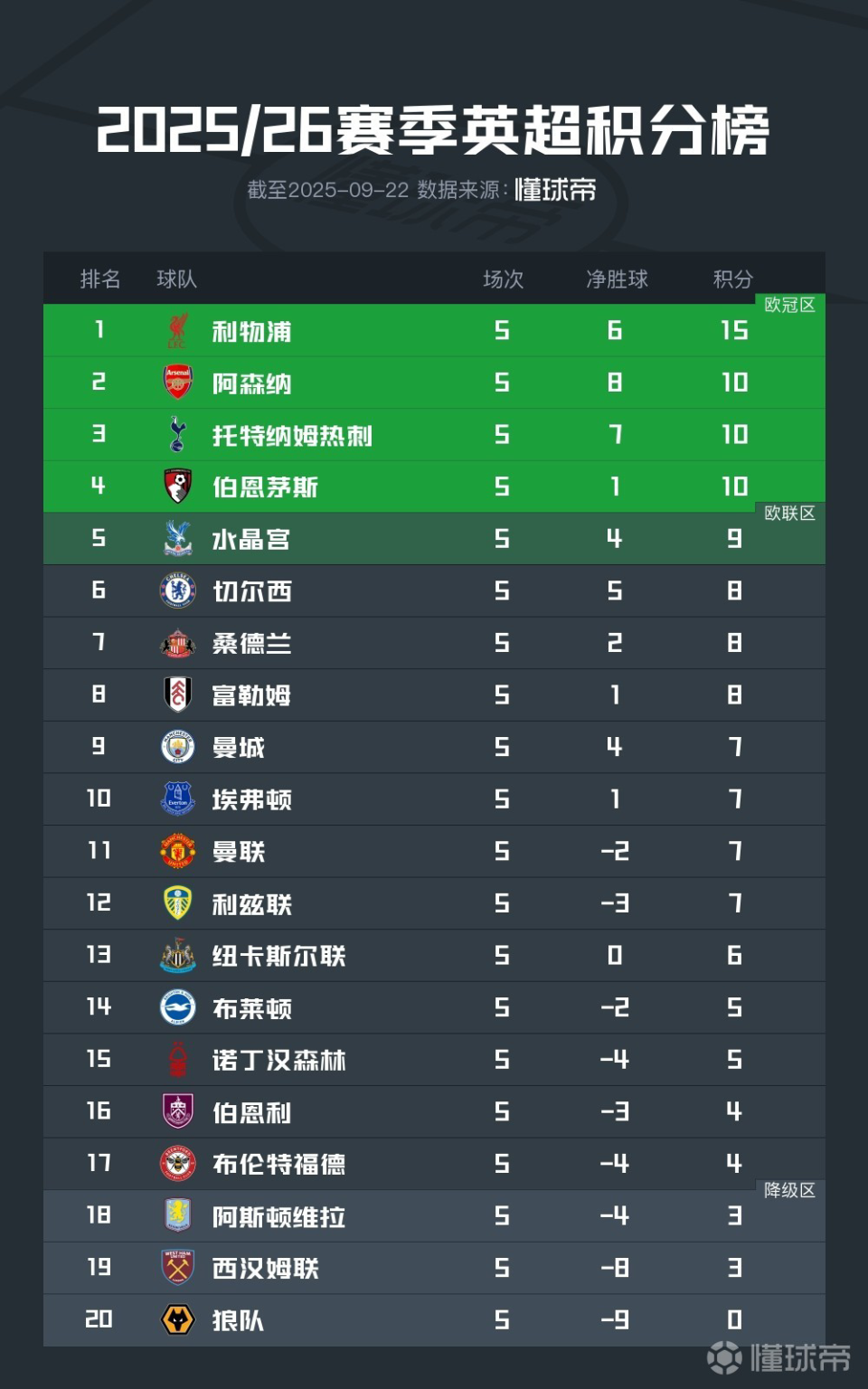Image resolution: width=868 pixels, height=1389 pixels.
Task: Select the 欧联区 zone label
Action: 789,514
